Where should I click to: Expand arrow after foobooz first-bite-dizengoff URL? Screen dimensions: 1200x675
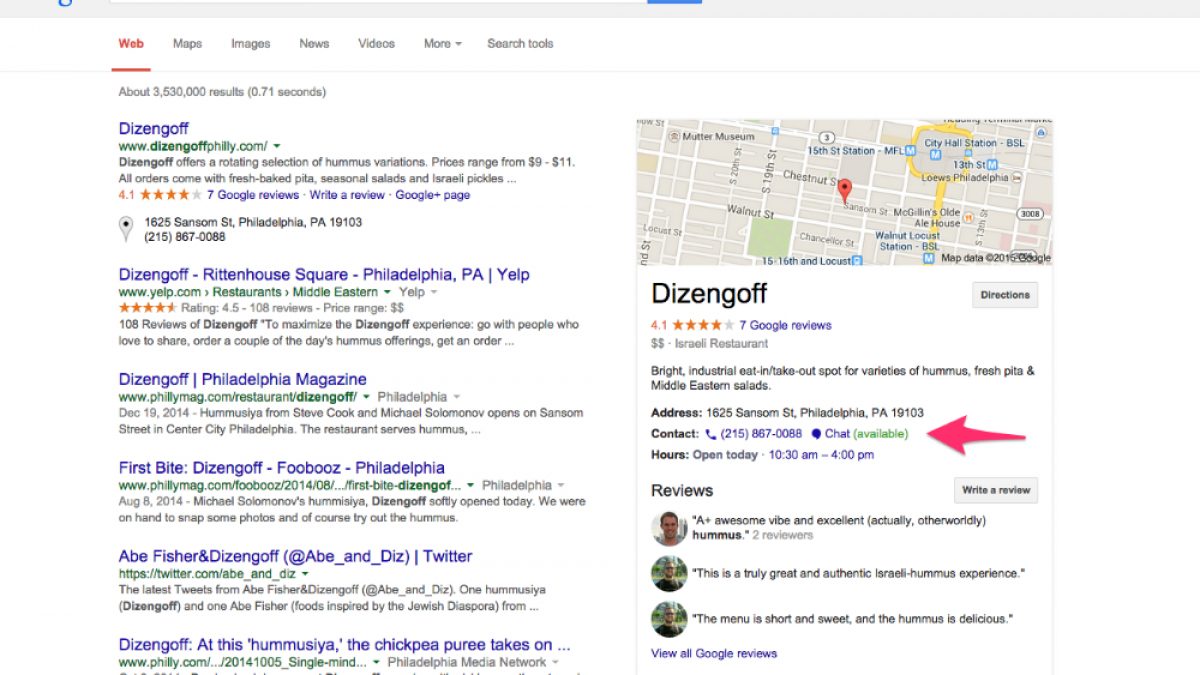point(471,485)
